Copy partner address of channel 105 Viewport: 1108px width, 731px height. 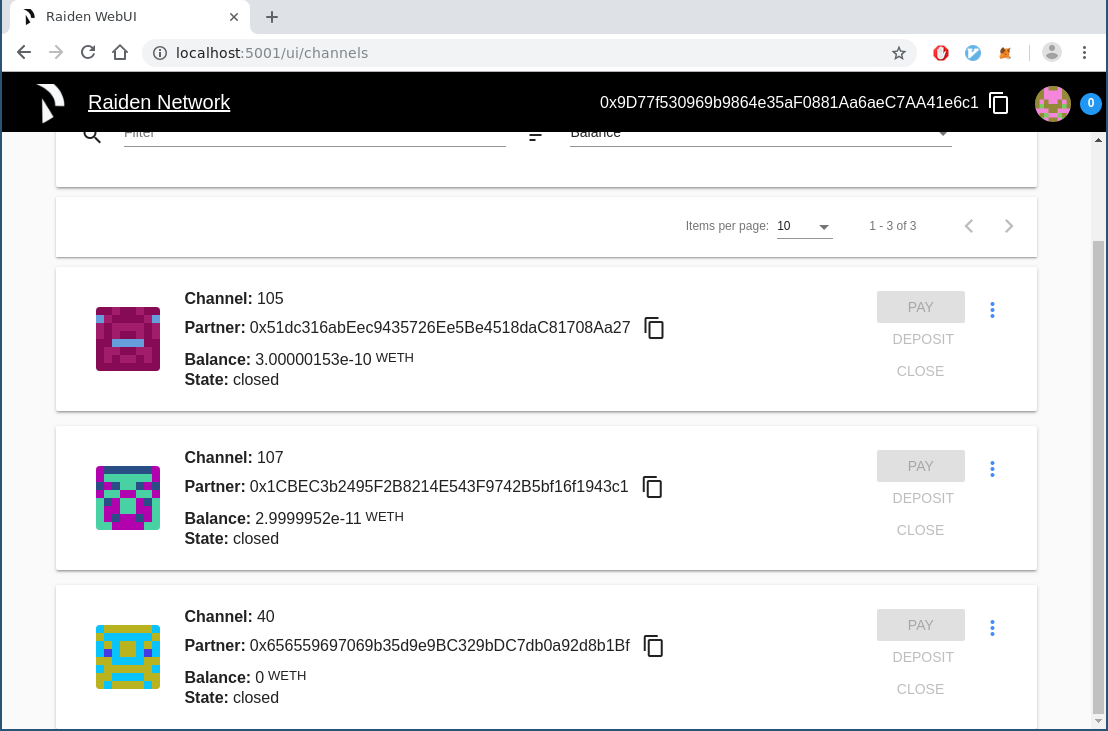tap(654, 328)
